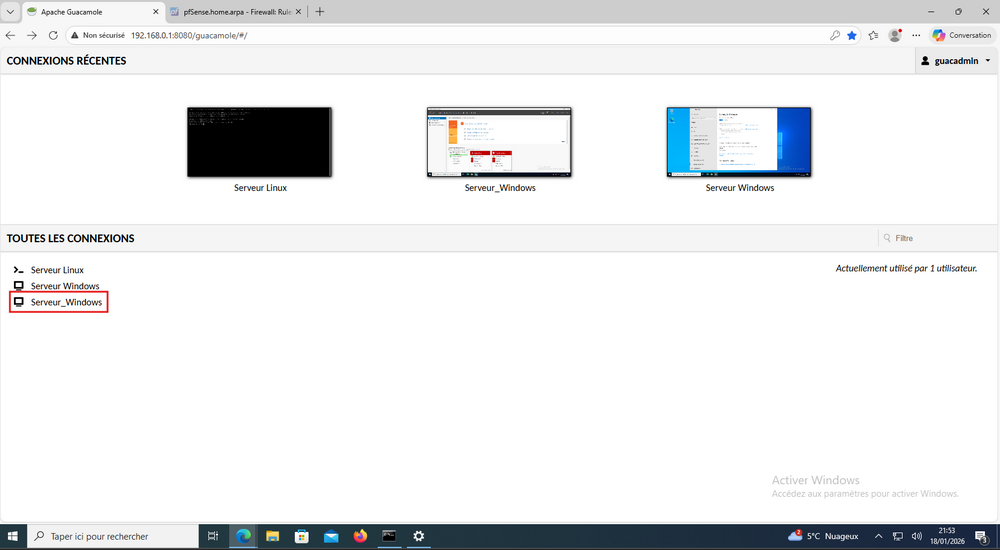
Task: Click the Non sécurisé site warning
Action: click(x=100, y=35)
